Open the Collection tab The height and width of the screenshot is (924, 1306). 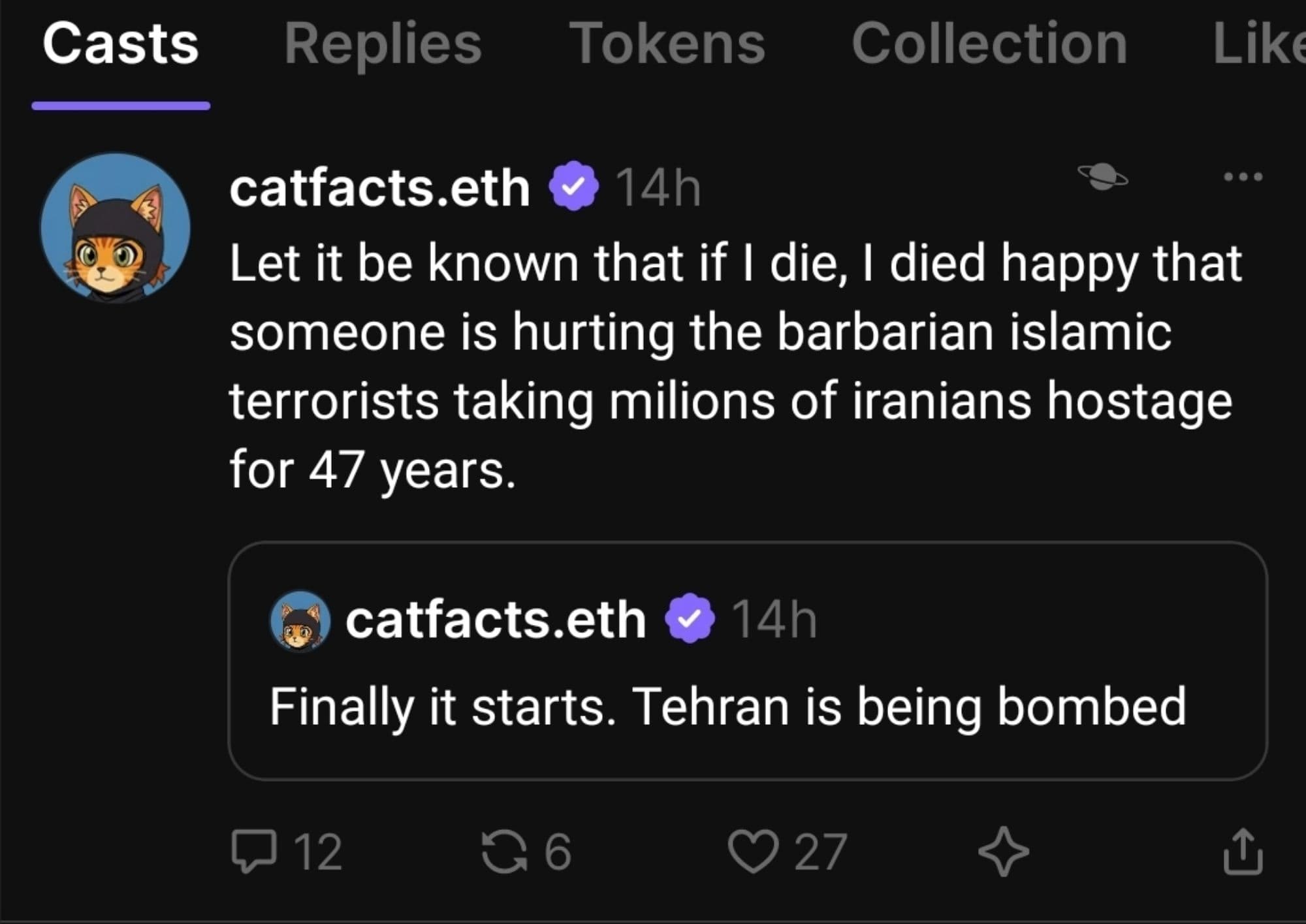click(x=989, y=44)
